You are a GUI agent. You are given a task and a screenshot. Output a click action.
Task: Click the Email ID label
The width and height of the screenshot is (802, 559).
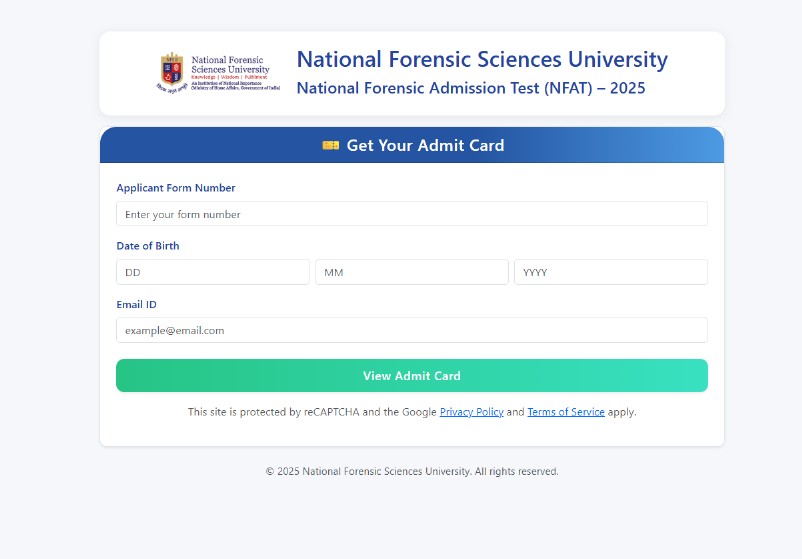point(136,305)
